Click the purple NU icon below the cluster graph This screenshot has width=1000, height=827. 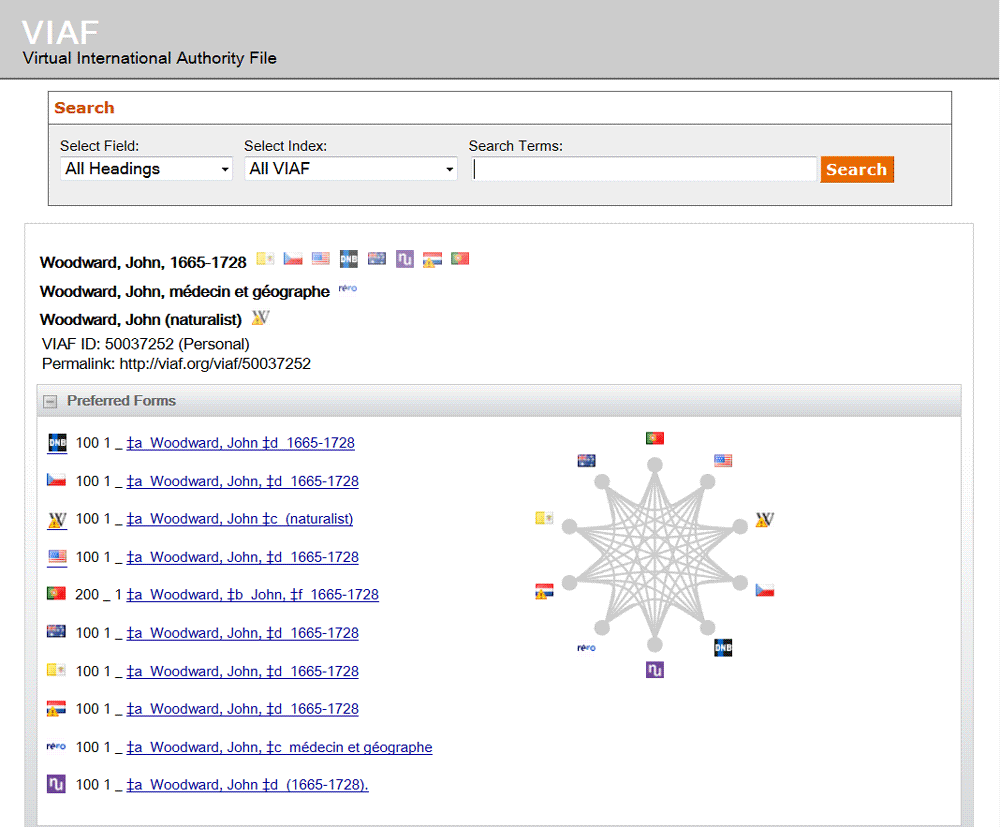655,670
